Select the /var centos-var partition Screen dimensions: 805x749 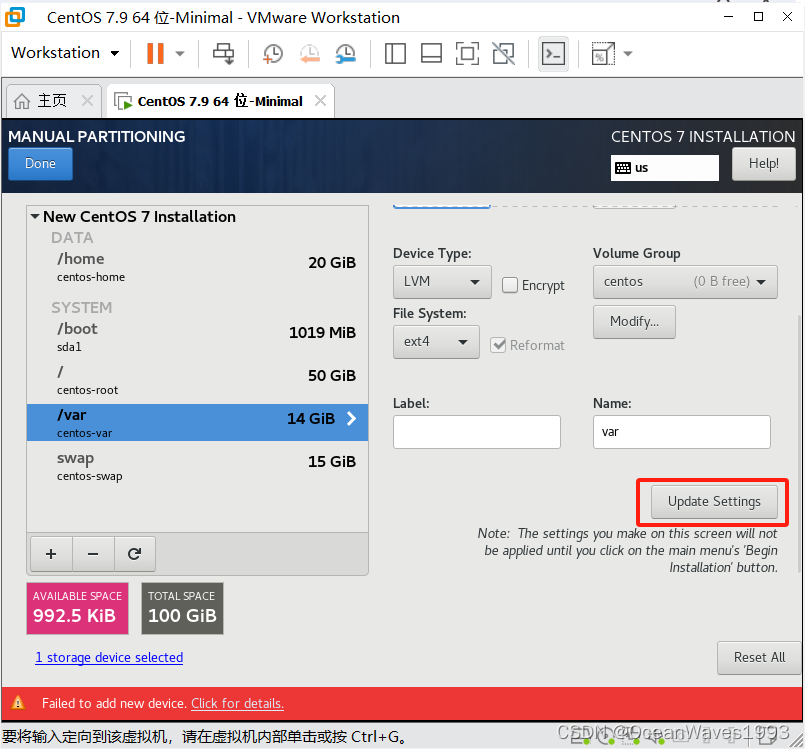(198, 422)
